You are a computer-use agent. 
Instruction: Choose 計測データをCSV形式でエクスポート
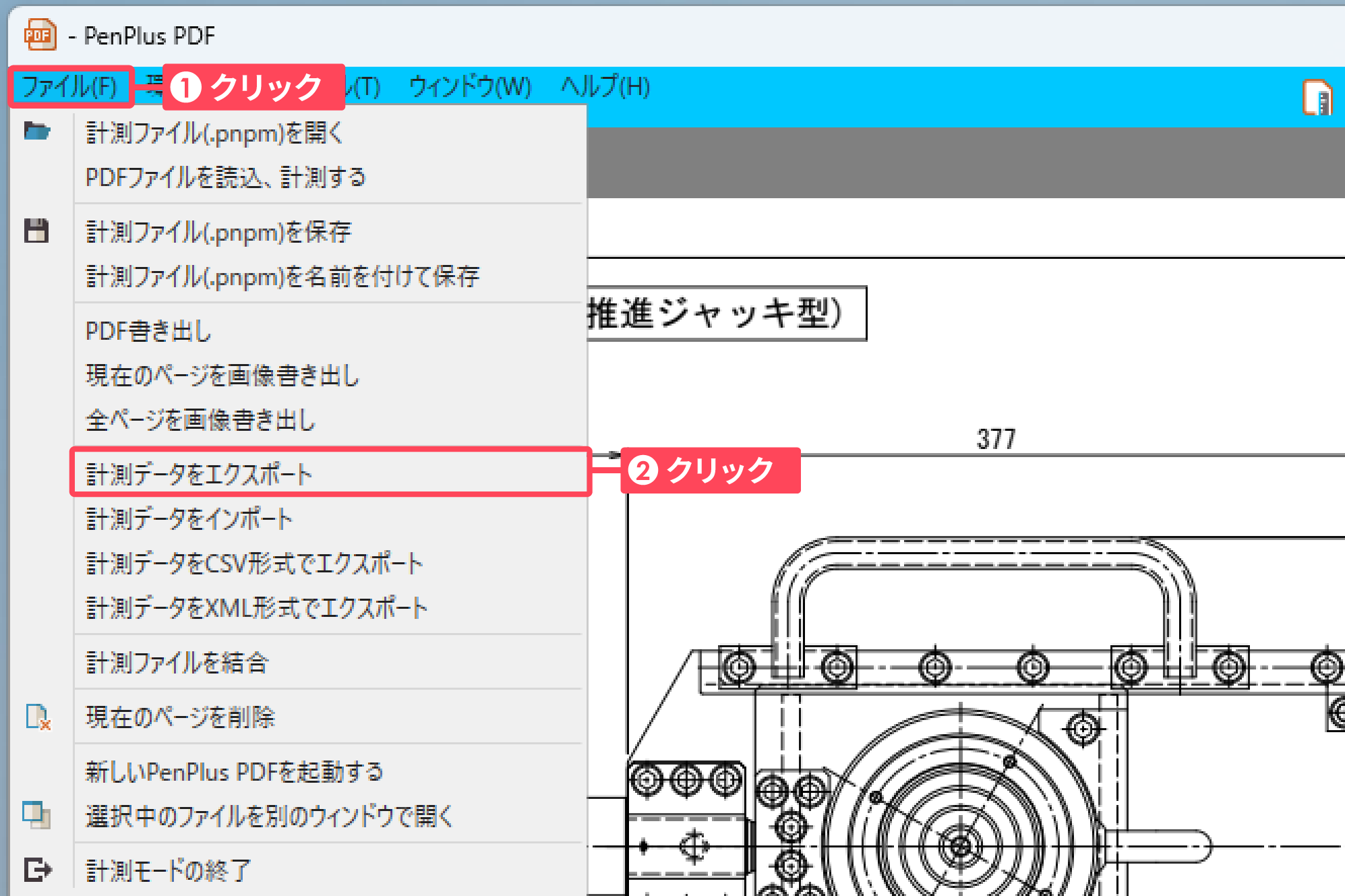tap(330, 564)
